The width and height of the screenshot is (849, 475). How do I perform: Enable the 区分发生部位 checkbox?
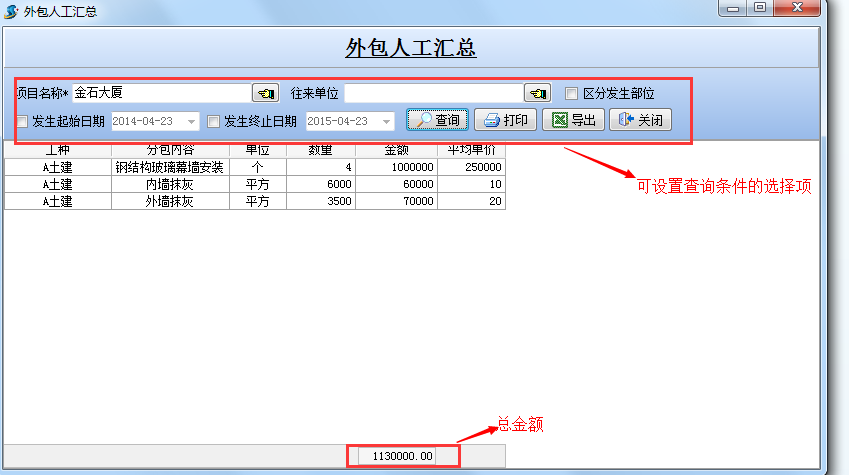[572, 94]
